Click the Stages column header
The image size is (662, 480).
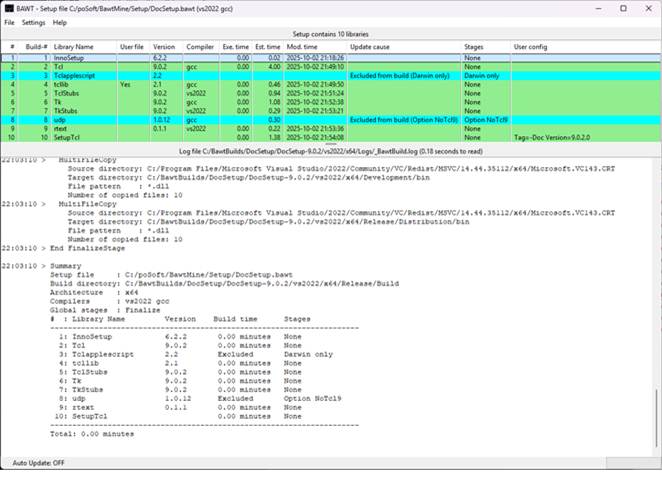(x=475, y=47)
